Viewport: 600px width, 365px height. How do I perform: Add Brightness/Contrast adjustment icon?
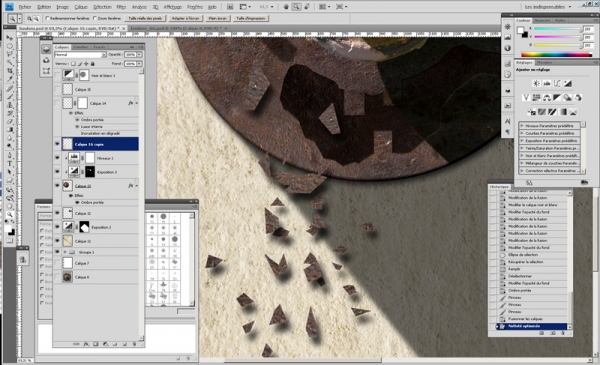536,83
